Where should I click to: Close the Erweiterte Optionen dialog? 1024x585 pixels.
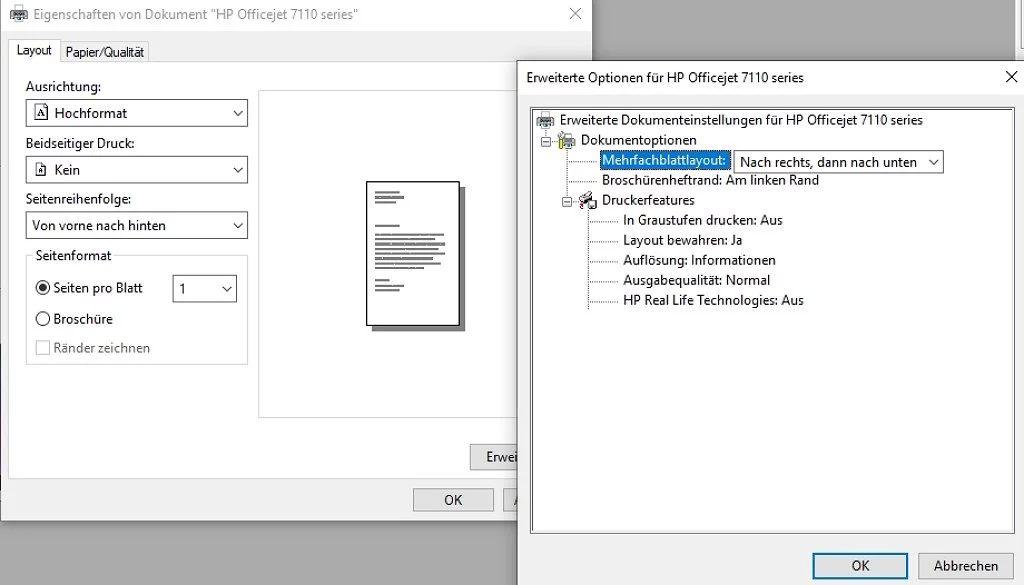[1011, 77]
